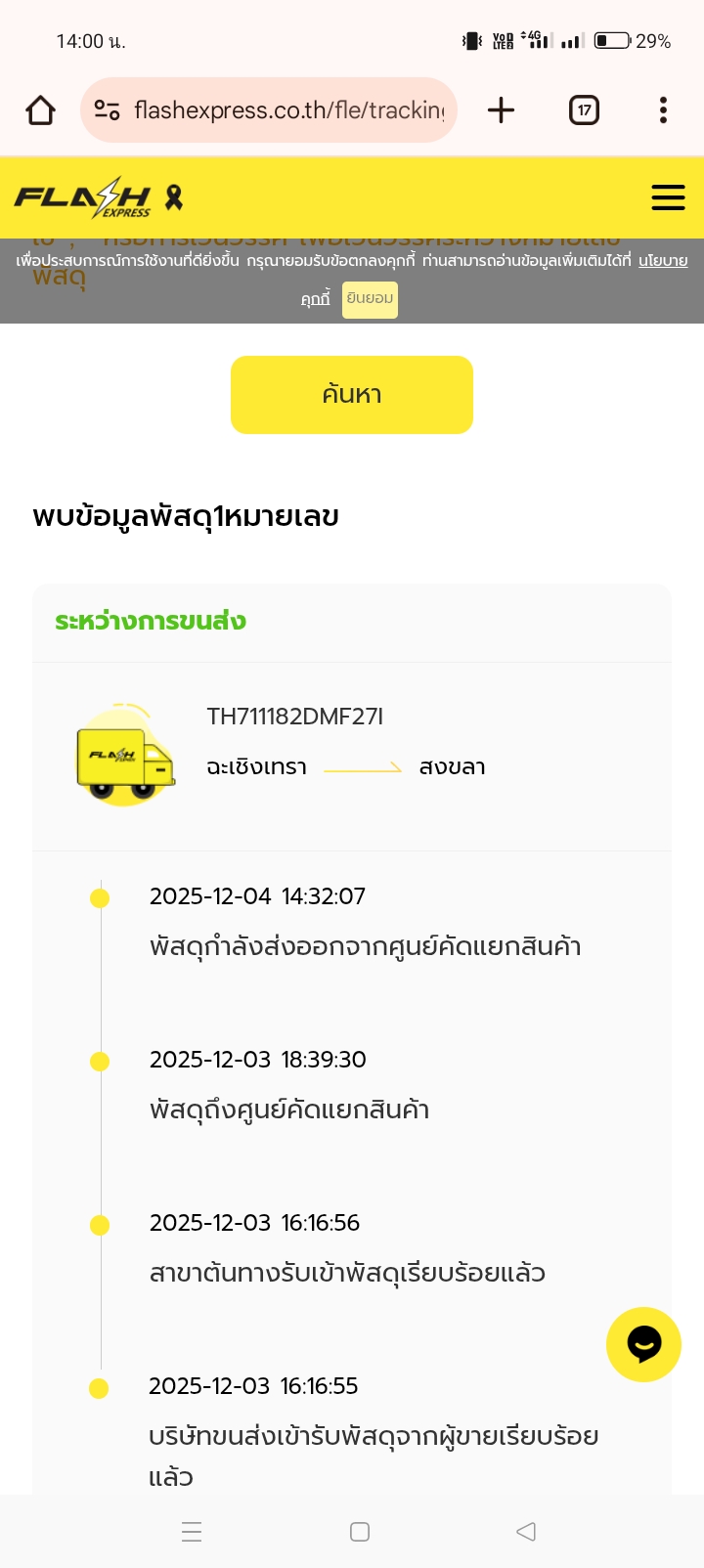Open the yellow chat support bubble

(x=643, y=1344)
